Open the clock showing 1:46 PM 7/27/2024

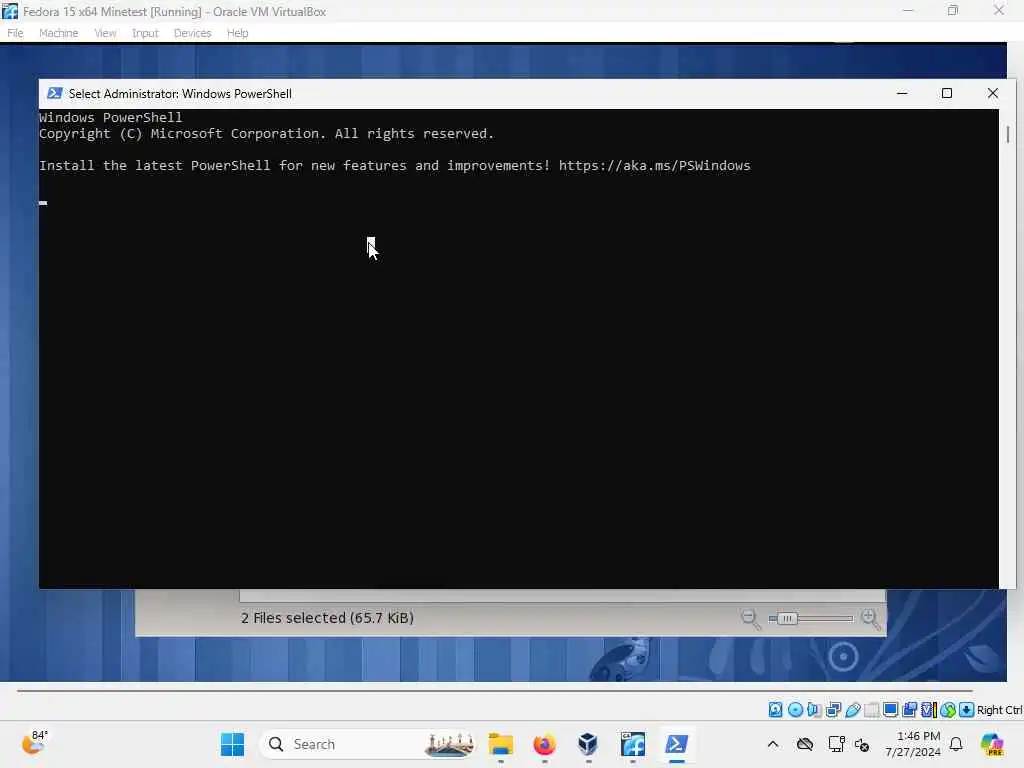tap(913, 744)
